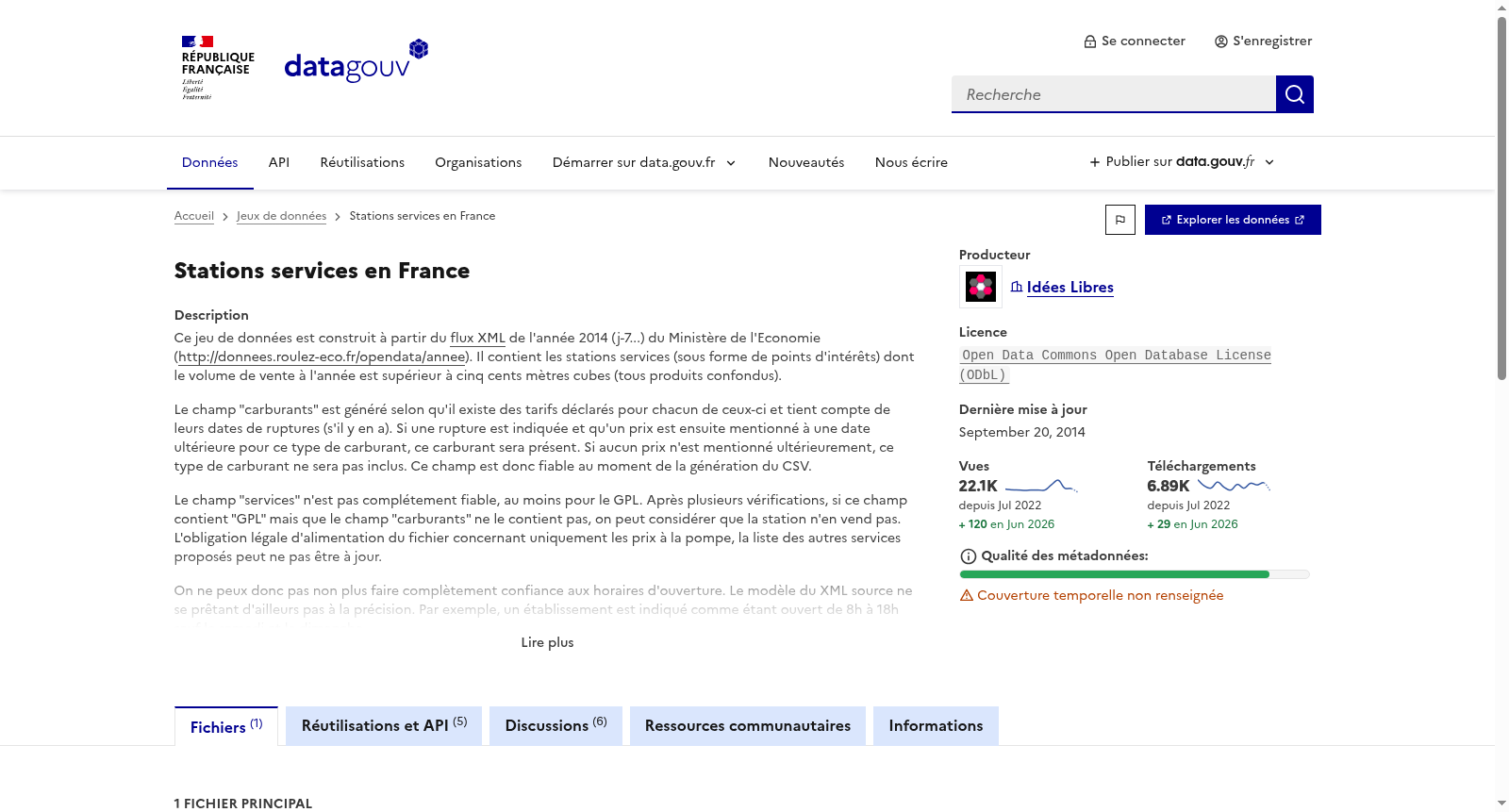Focus the Recherche search field

point(1114,94)
